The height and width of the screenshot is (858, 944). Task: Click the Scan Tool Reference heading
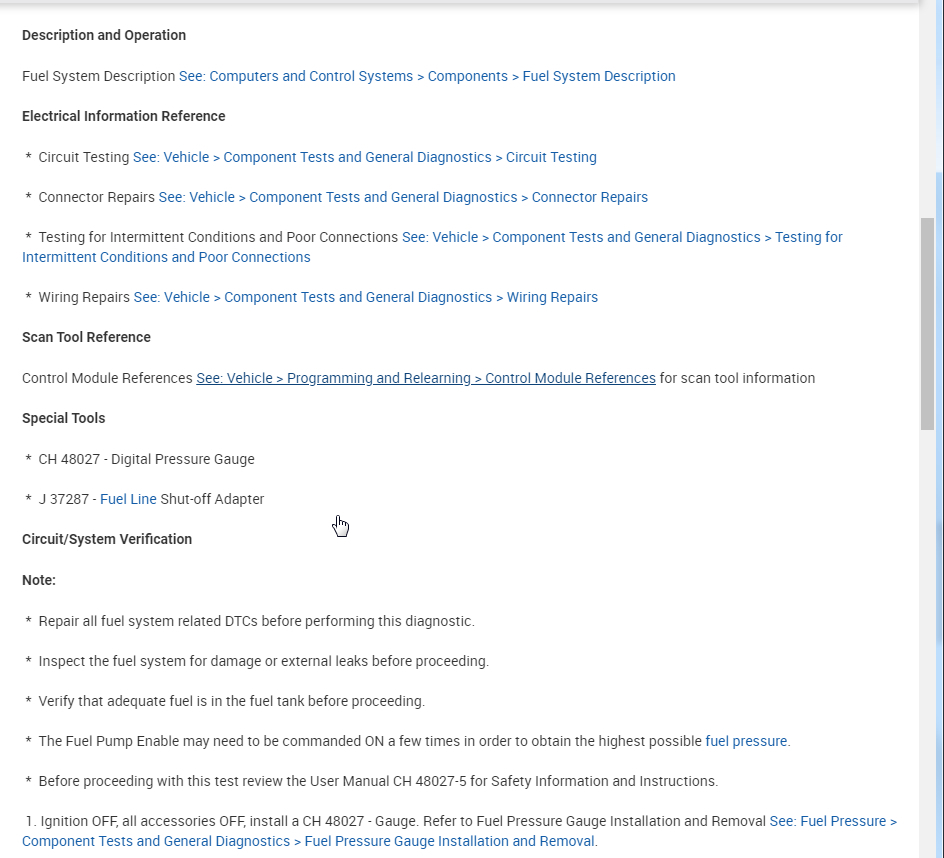(x=86, y=337)
